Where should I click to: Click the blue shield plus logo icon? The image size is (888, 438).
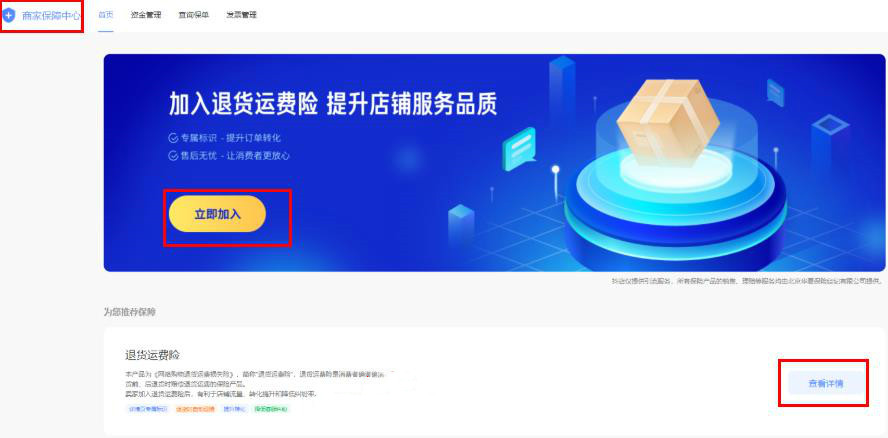[8, 15]
